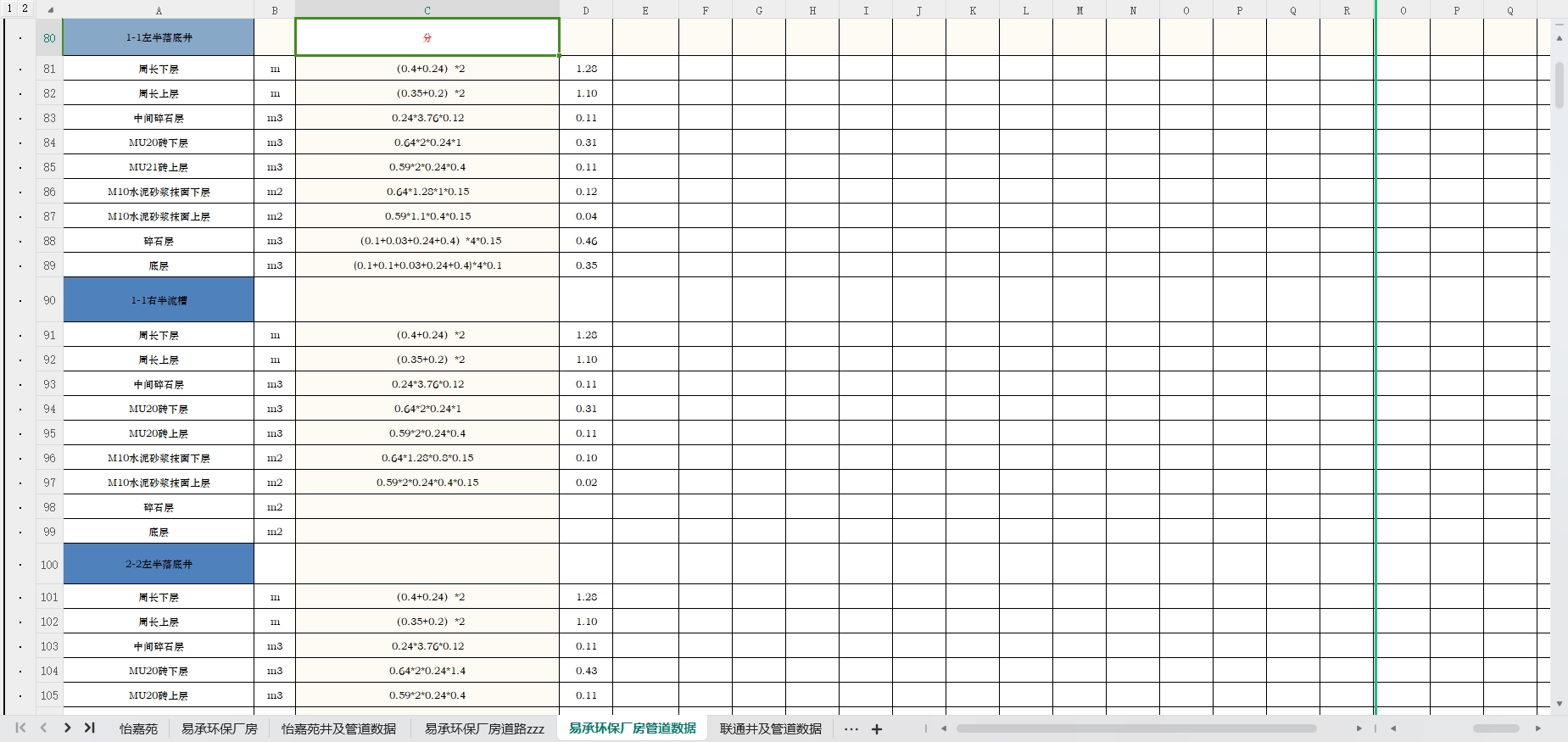Viewport: 1568px width, 742px height.
Task: Click value 0.04 in column D
Action: pos(586,216)
